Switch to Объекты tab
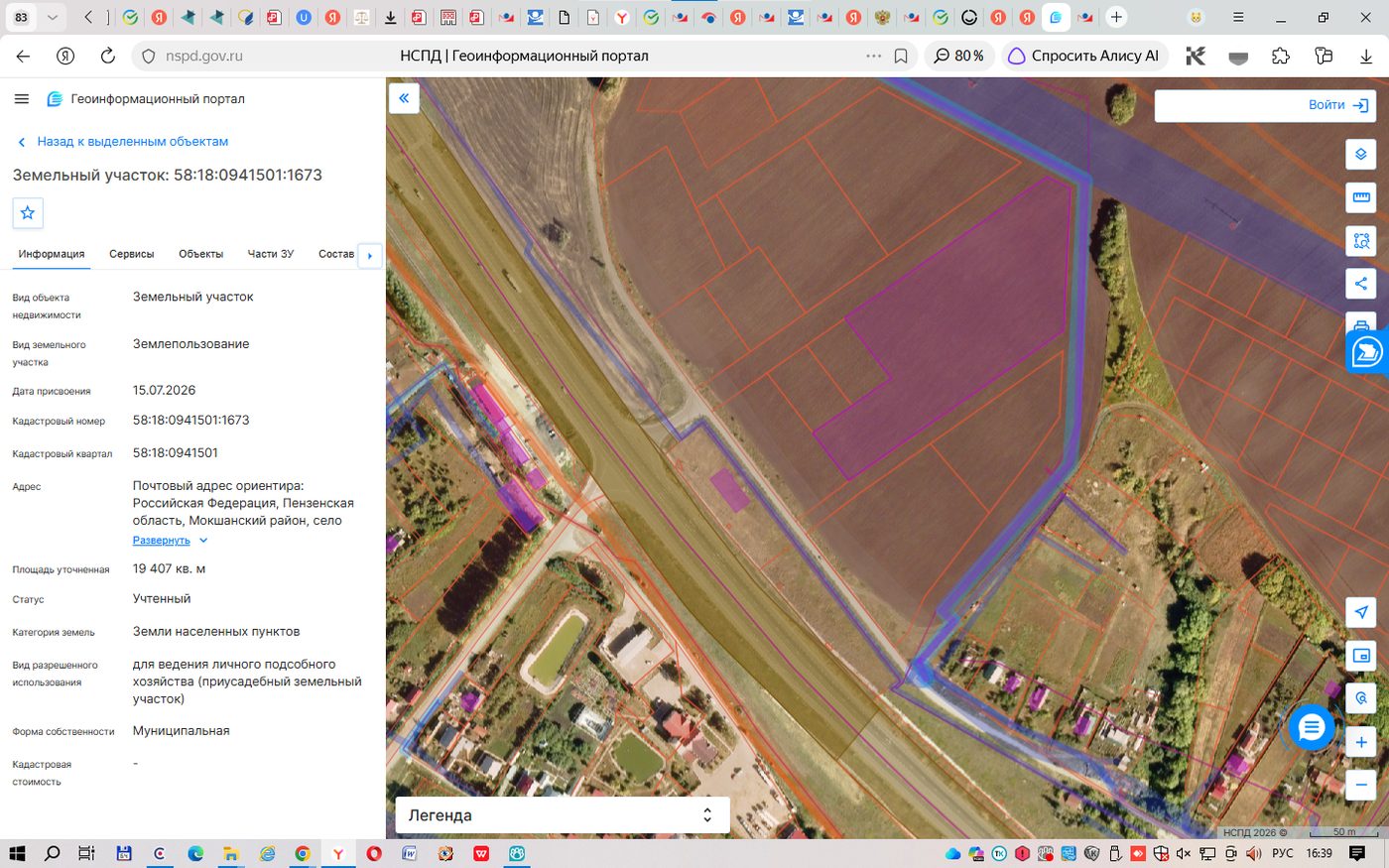 [200, 254]
